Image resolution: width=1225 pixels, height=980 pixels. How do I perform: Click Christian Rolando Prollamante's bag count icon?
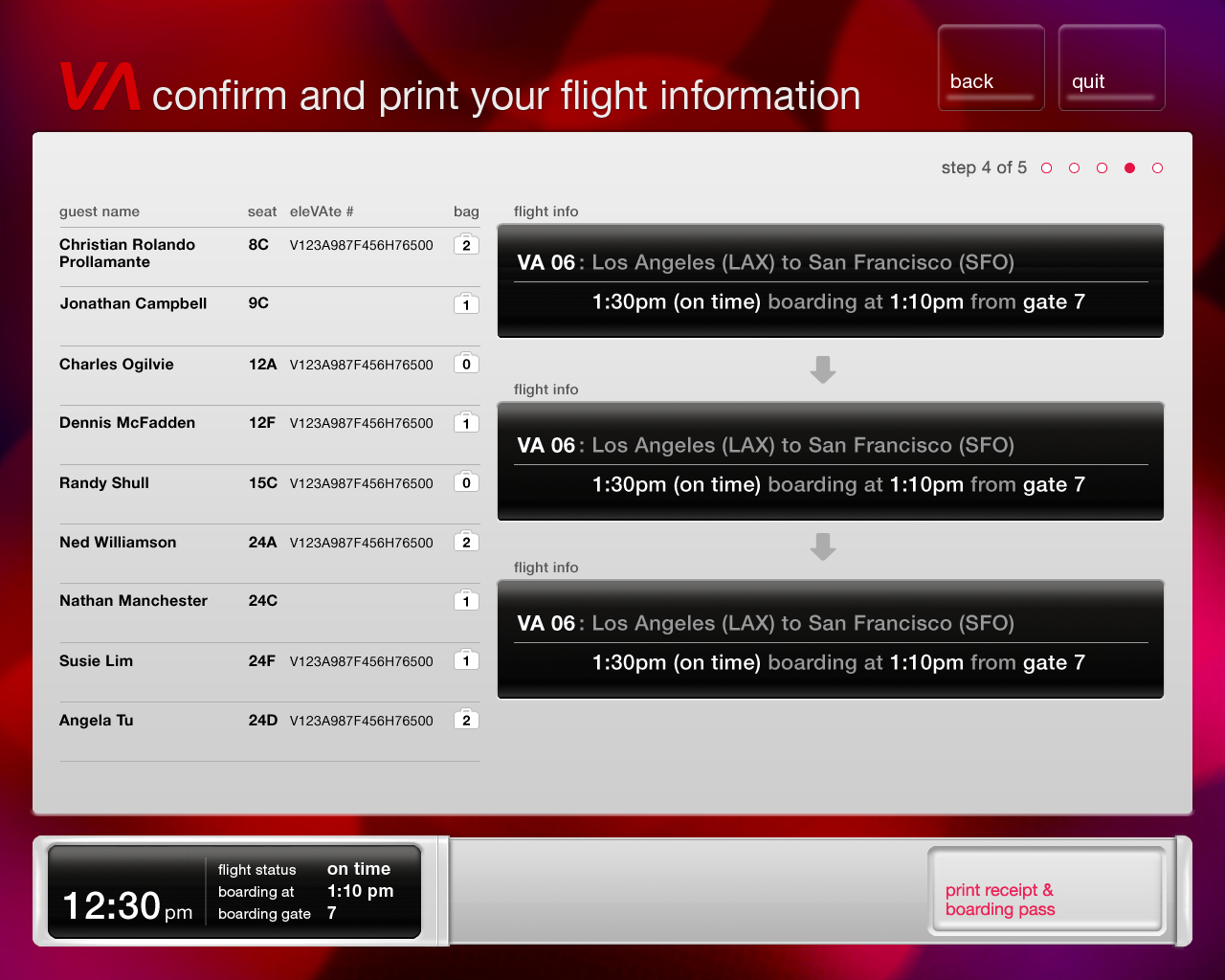[x=466, y=244]
